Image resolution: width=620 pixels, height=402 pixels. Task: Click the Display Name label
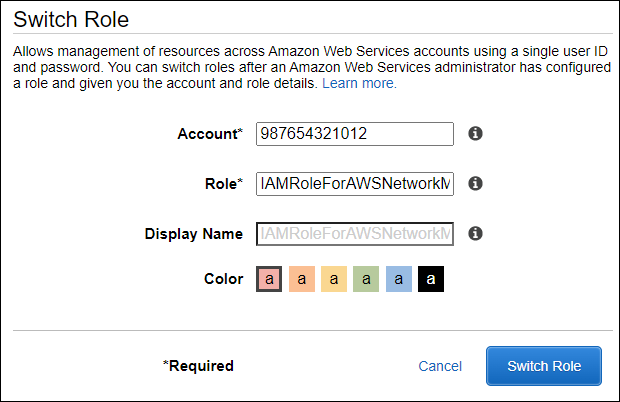pyautogui.click(x=194, y=234)
